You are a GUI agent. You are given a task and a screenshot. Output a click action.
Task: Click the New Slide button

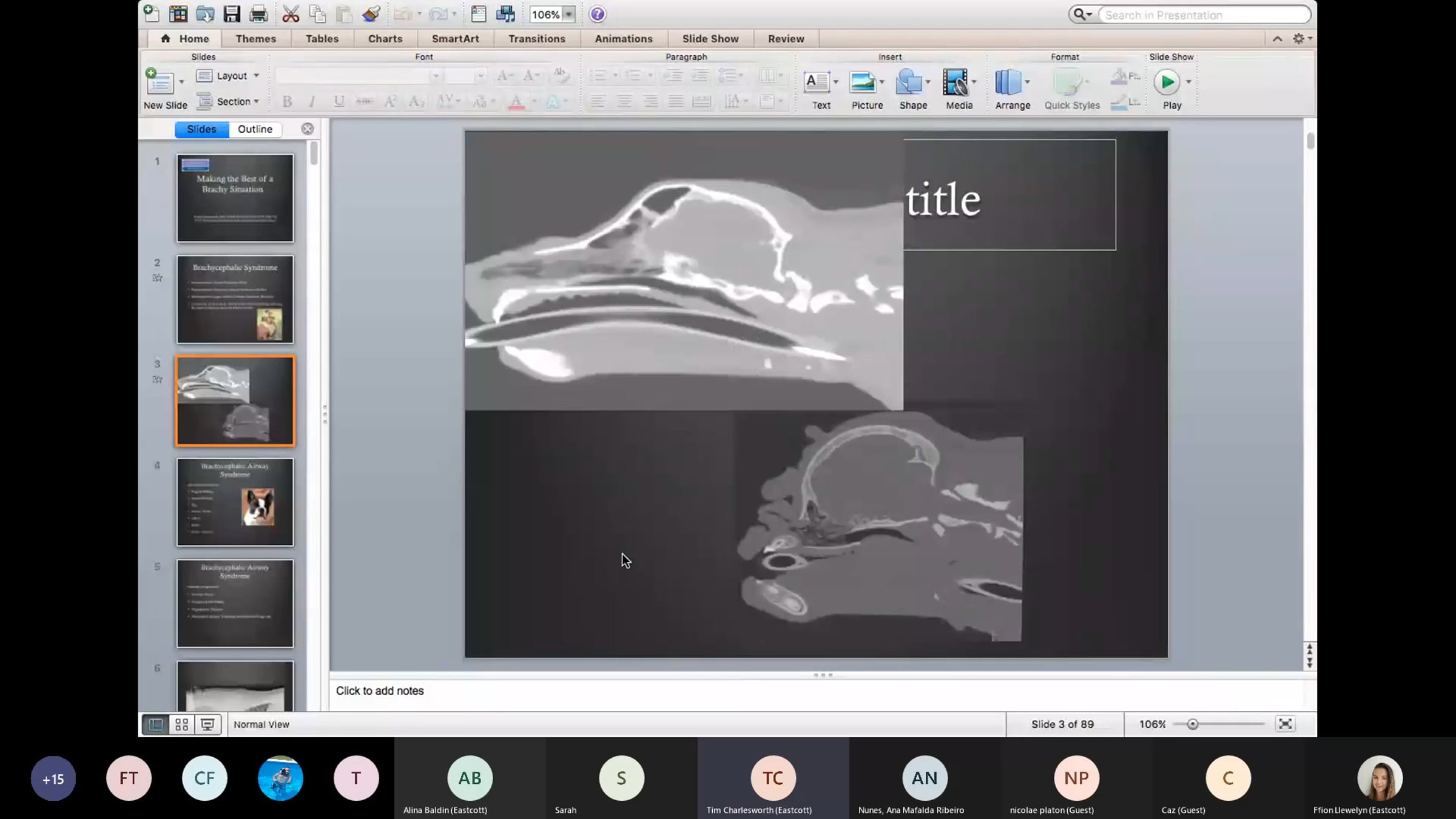pos(160,83)
